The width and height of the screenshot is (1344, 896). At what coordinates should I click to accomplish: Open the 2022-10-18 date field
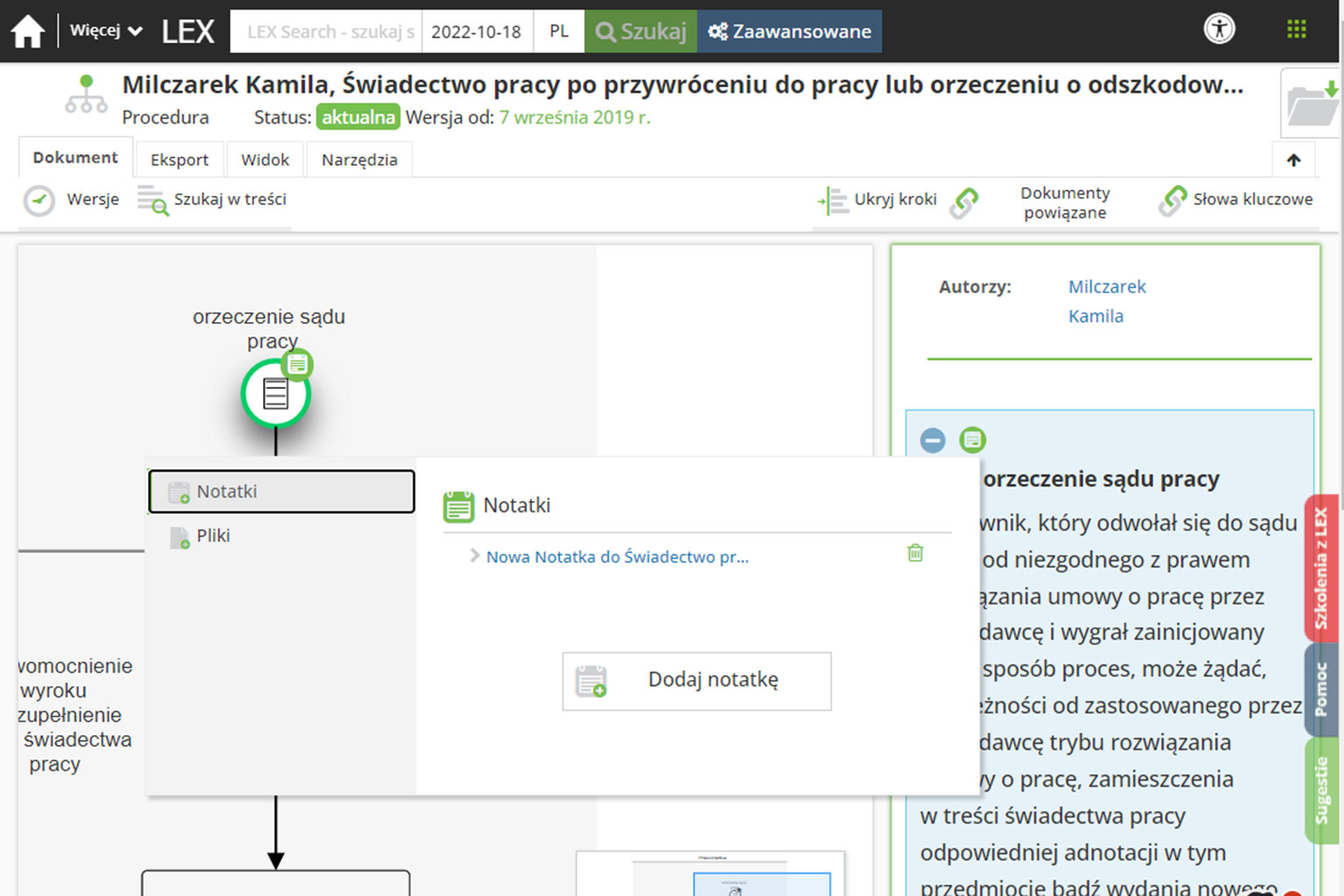click(477, 31)
